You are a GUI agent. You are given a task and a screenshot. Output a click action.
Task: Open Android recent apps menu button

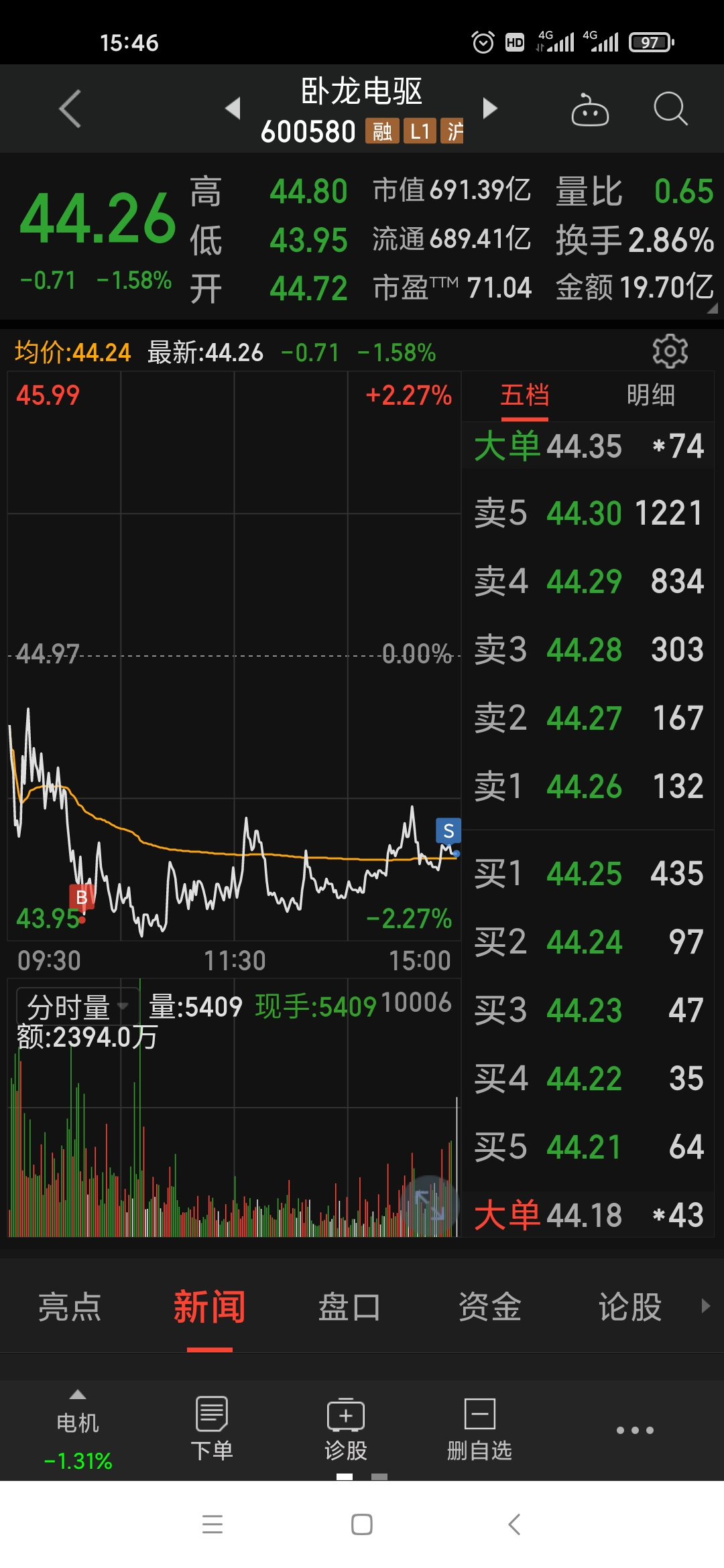[213, 1524]
